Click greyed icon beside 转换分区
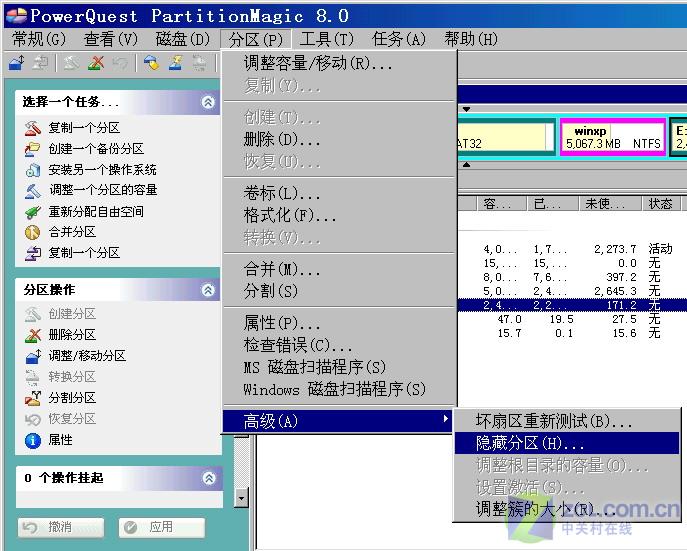Image resolution: width=687 pixels, height=551 pixels. [x=32, y=377]
